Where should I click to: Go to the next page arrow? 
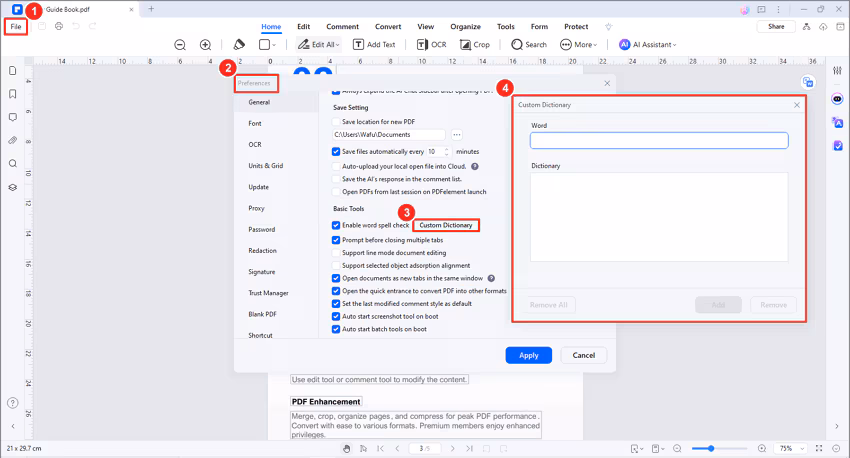pos(453,448)
